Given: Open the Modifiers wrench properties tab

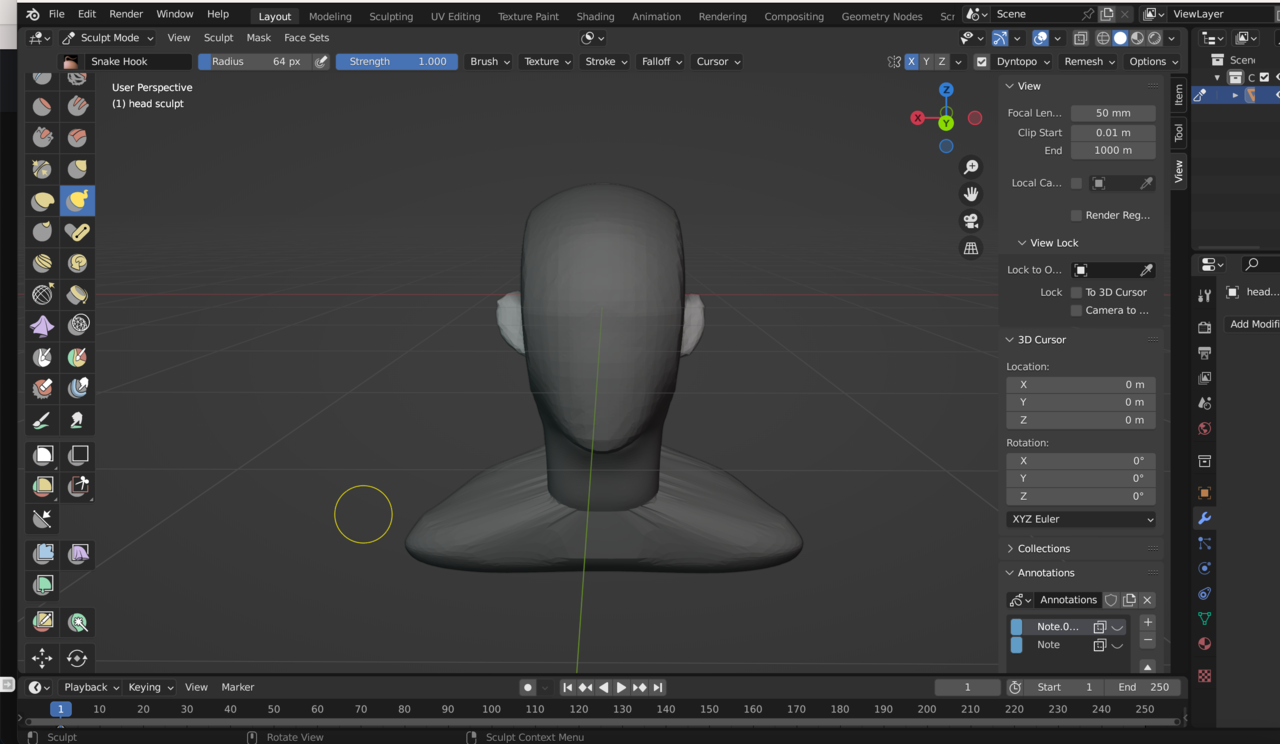Looking at the screenshot, I should pos(1204,518).
